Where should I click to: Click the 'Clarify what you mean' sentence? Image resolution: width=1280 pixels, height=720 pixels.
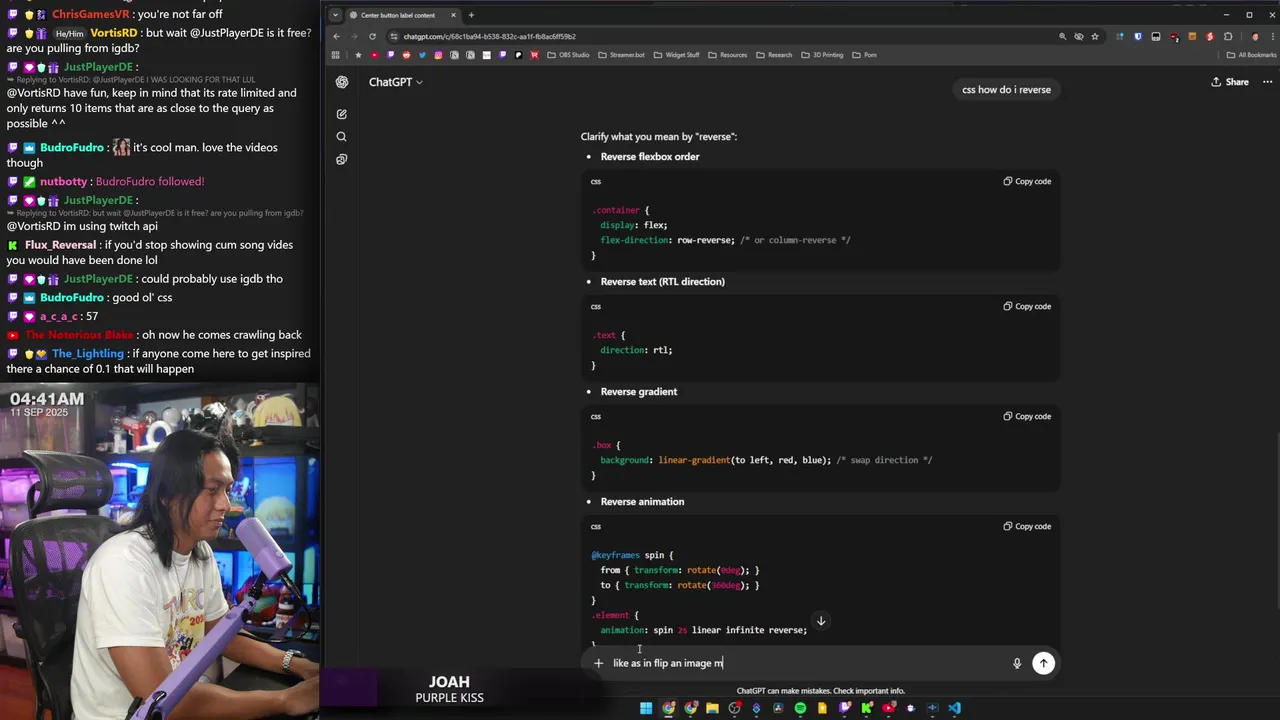tap(659, 136)
